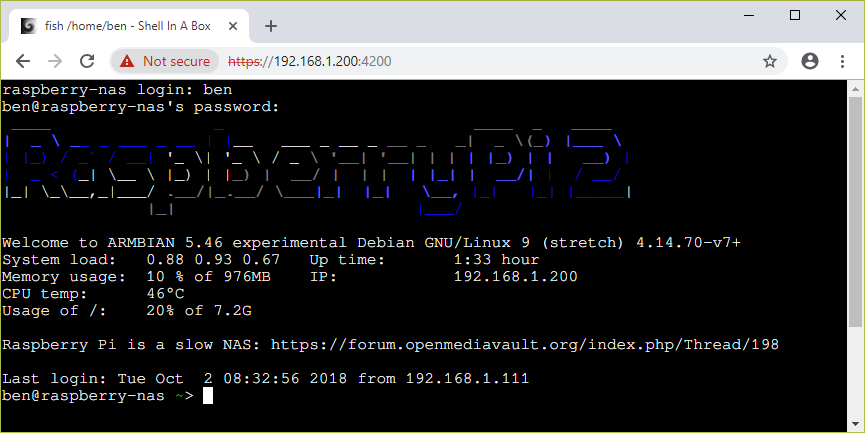Viewport: 865px width, 433px height.
Task: Bookmark this page with the star icon
Action: 770,61
